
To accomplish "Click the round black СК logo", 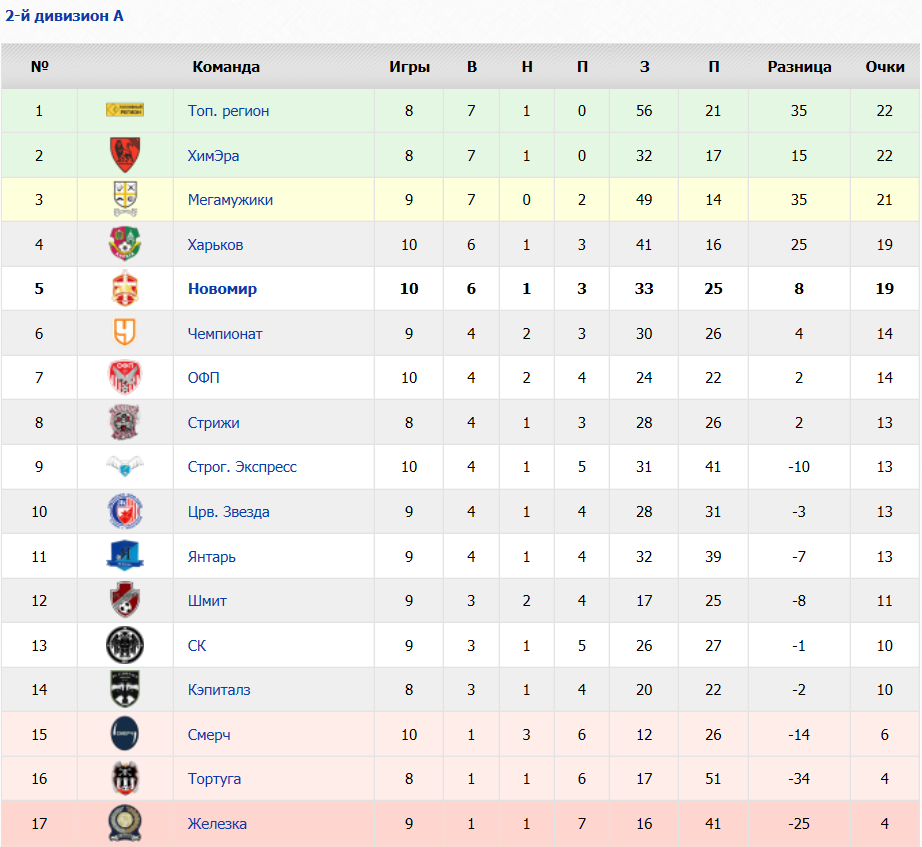I will (125, 645).
